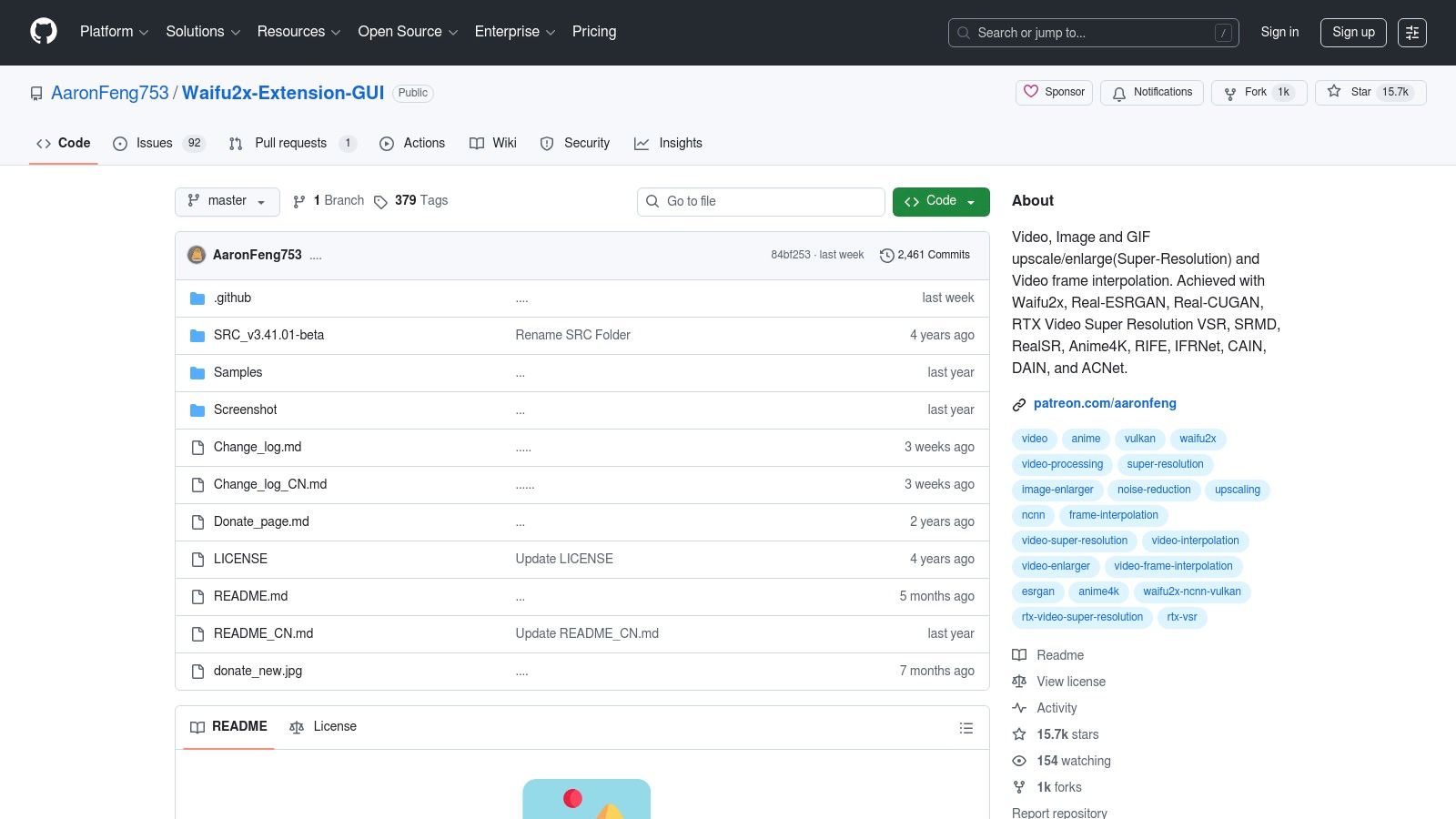Open the Waifu2x-Extension-GUI repository link
Screen dimensions: 1456x819
[283, 93]
